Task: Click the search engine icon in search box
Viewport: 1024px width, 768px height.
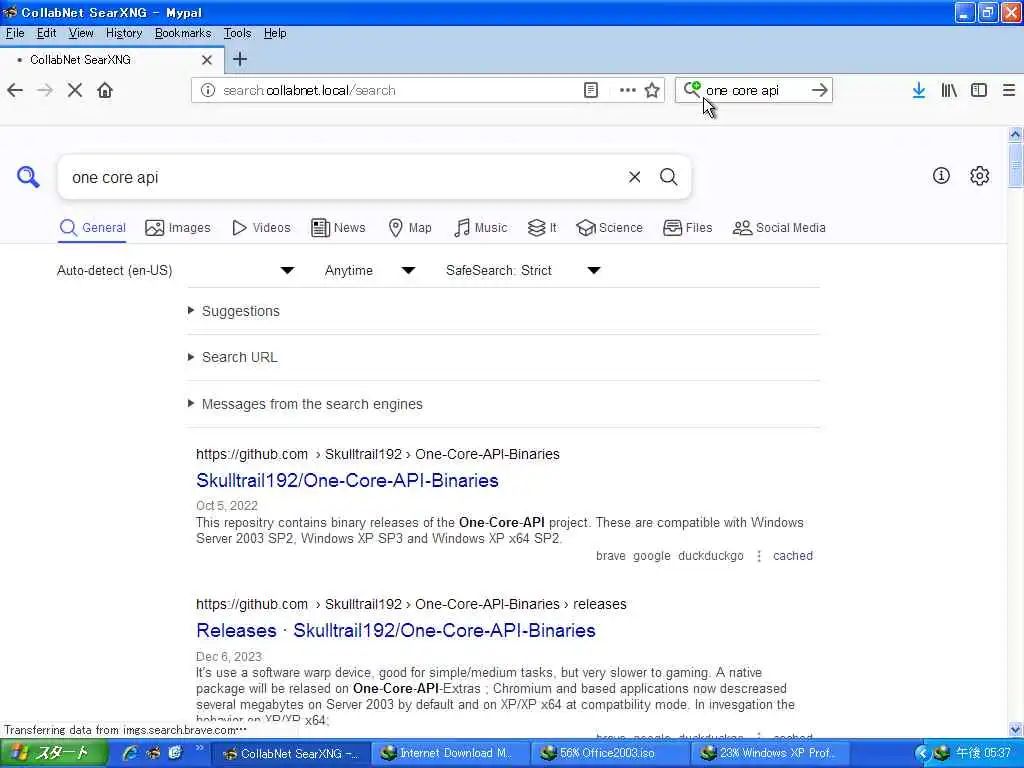Action: click(692, 89)
